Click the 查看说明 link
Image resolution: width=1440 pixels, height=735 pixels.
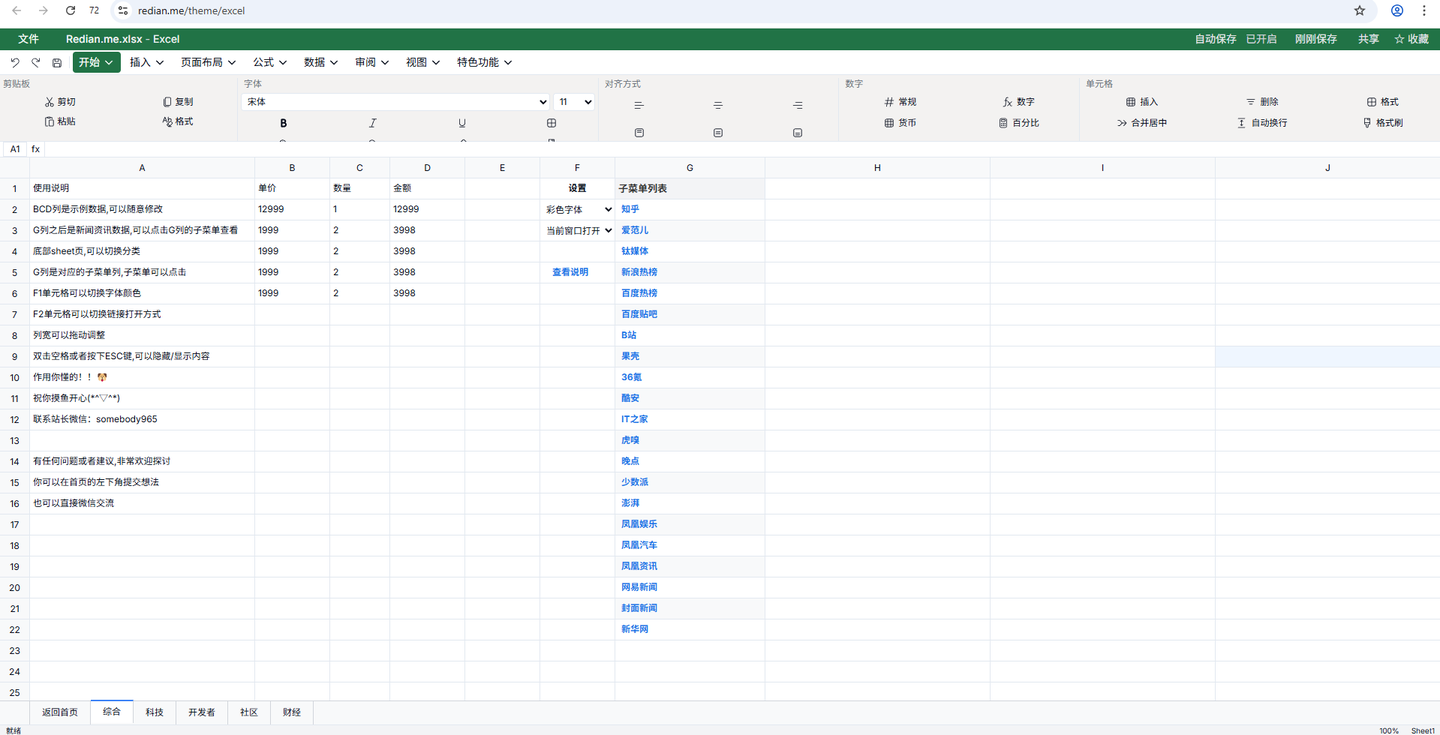[570, 272]
